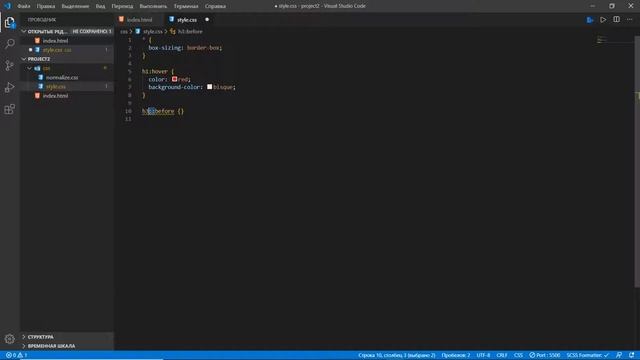Click the CRLF end-of-line indicator
This screenshot has width=640, height=360.
(502, 355)
